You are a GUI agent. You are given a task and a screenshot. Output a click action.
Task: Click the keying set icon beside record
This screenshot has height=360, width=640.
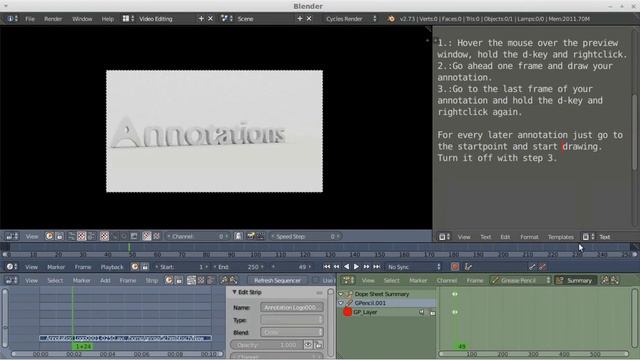click(468, 267)
